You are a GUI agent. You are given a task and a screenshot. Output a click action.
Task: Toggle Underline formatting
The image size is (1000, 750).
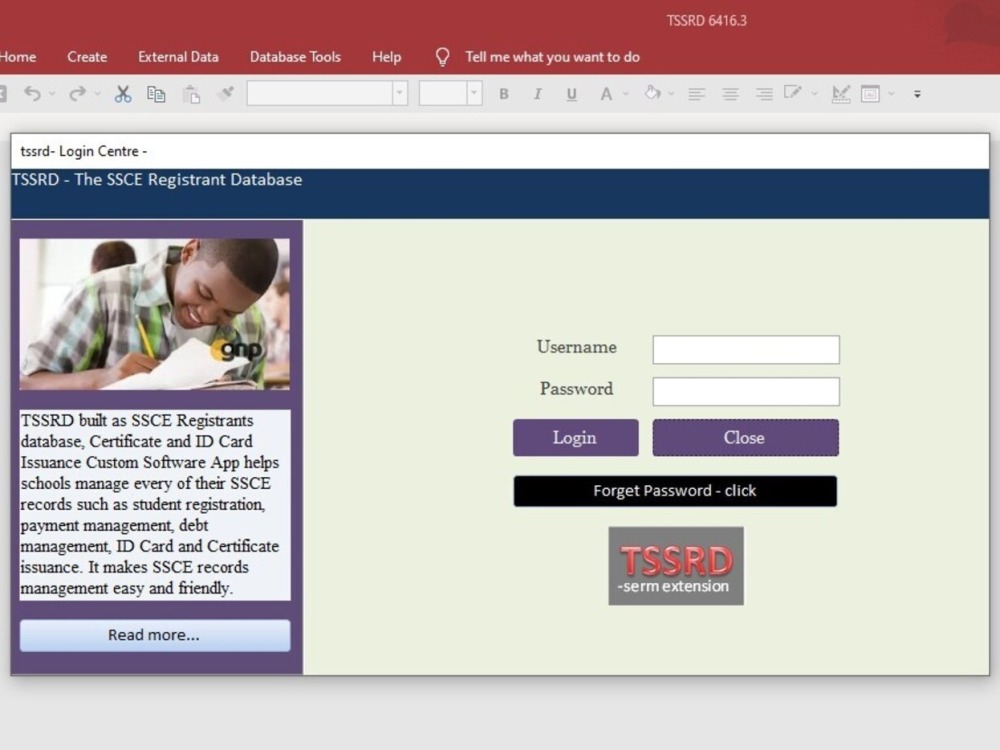pos(571,94)
